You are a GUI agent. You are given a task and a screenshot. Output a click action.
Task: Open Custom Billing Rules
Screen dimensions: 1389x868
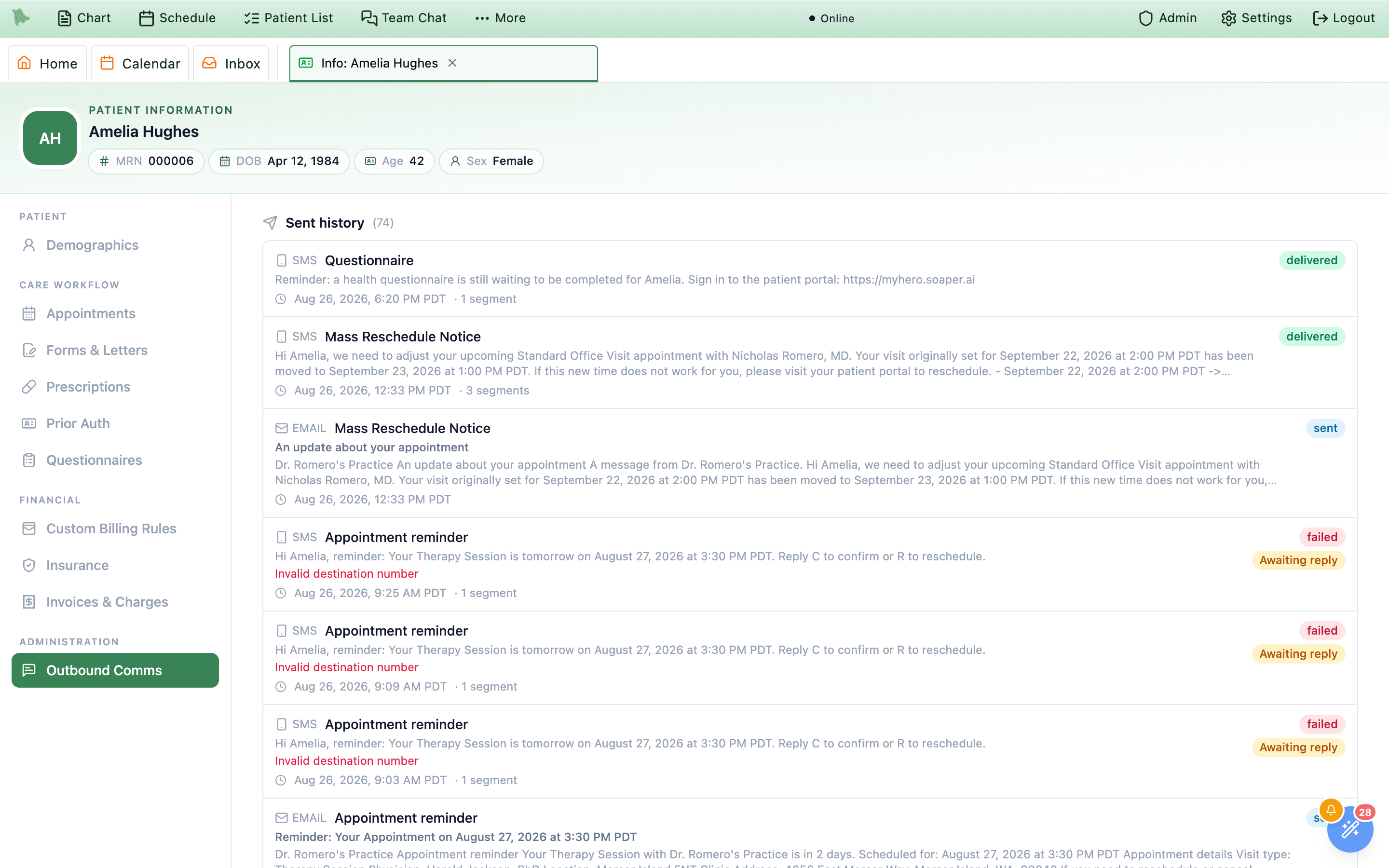coord(115,529)
